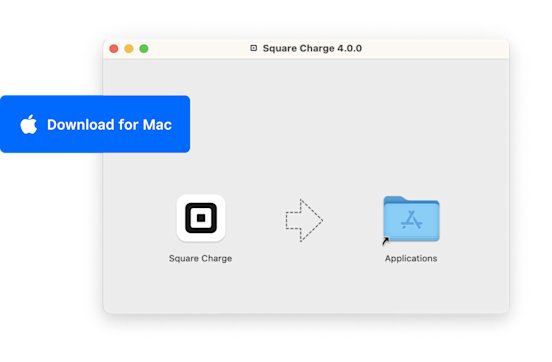This screenshot has height=362, width=552.
Task: Zoom the window with green button
Action: [x=144, y=49]
